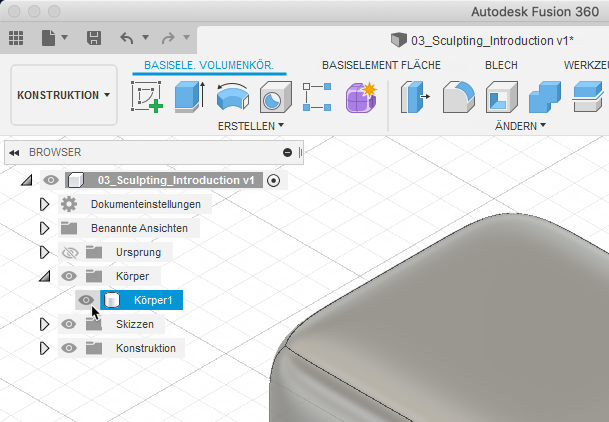Select the Extrude tool icon

click(x=190, y=97)
